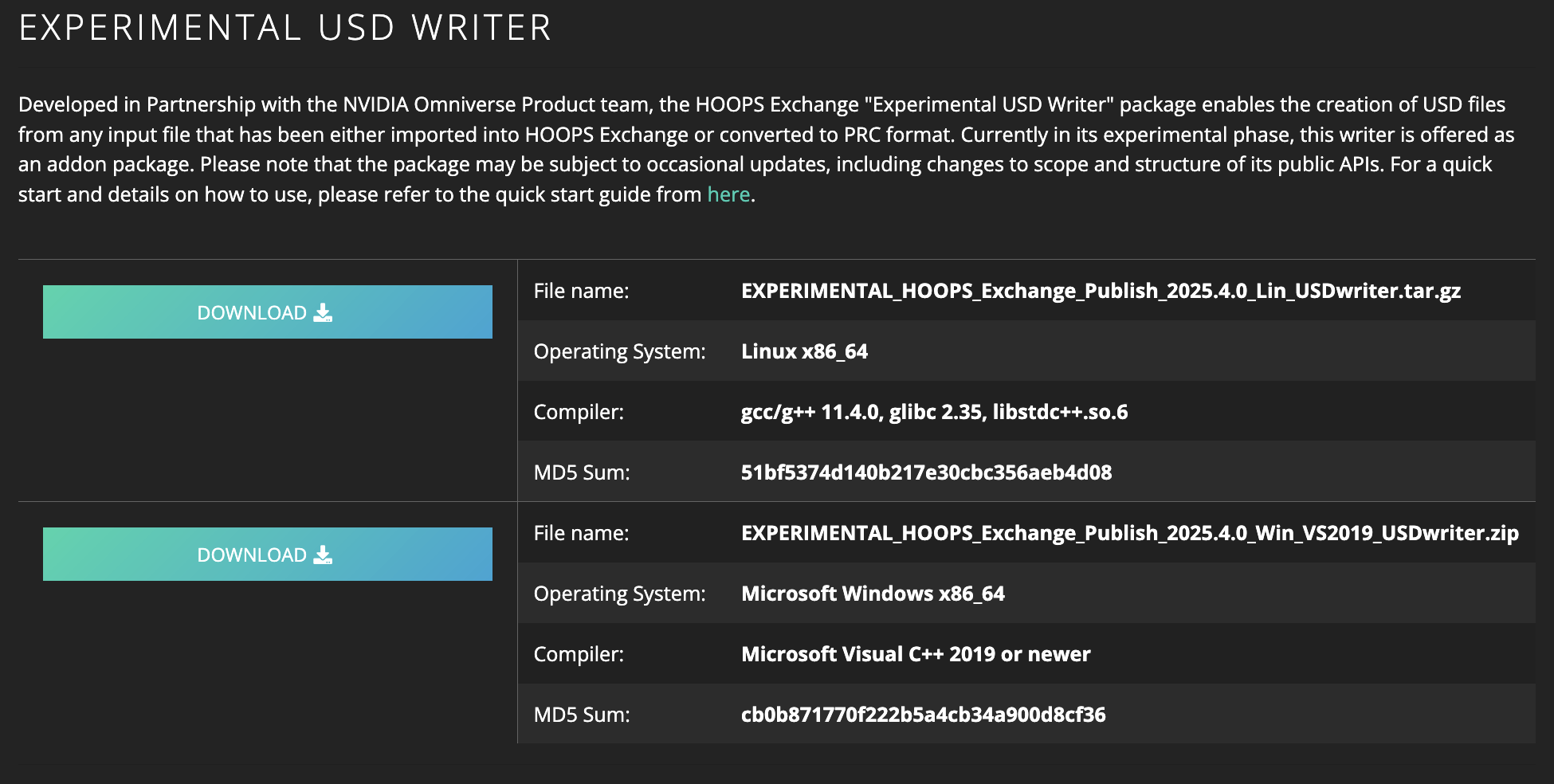Select the Lin_USDwriter.tar.gz file name text

click(x=1101, y=291)
